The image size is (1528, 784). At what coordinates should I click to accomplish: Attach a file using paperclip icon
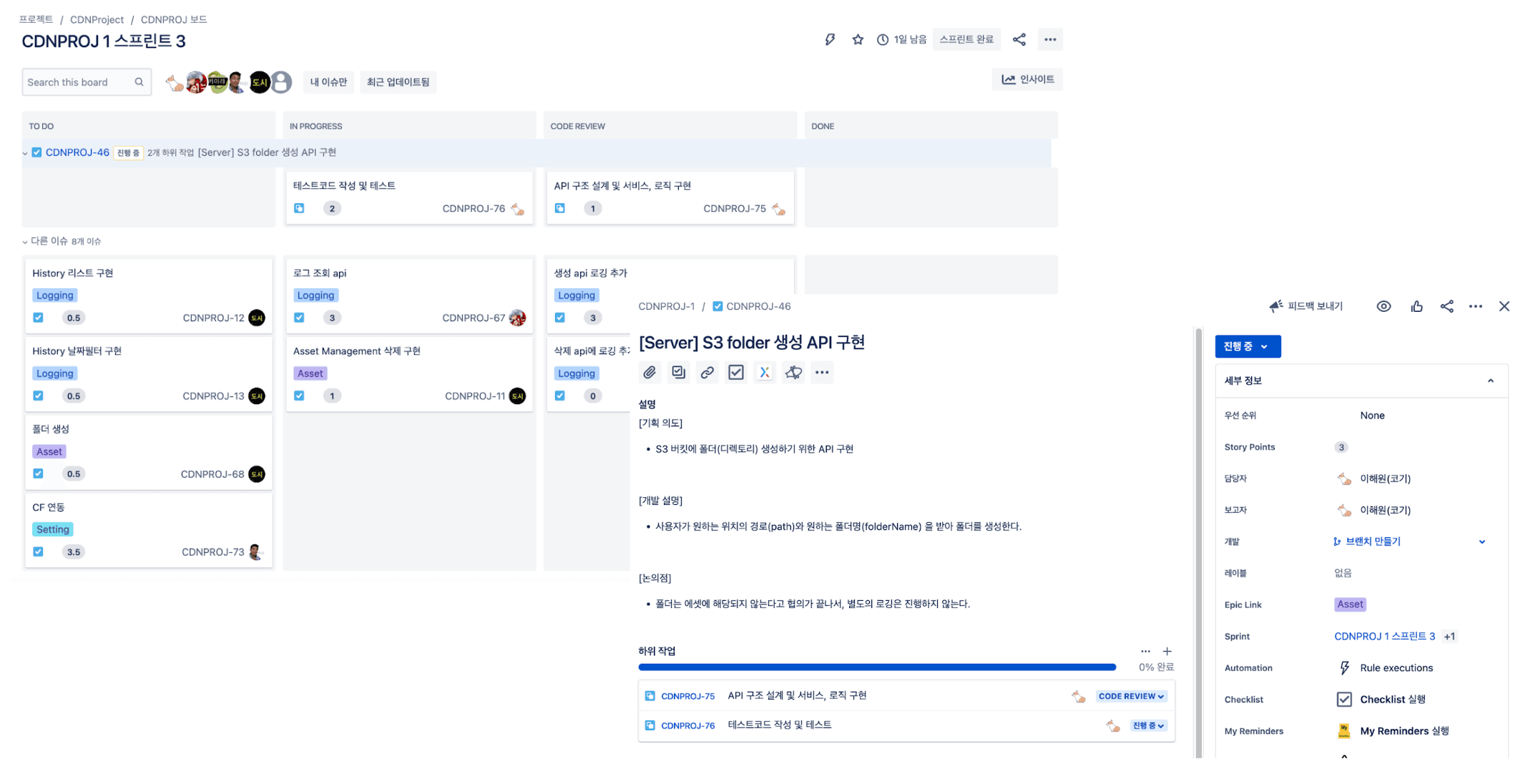click(x=650, y=372)
